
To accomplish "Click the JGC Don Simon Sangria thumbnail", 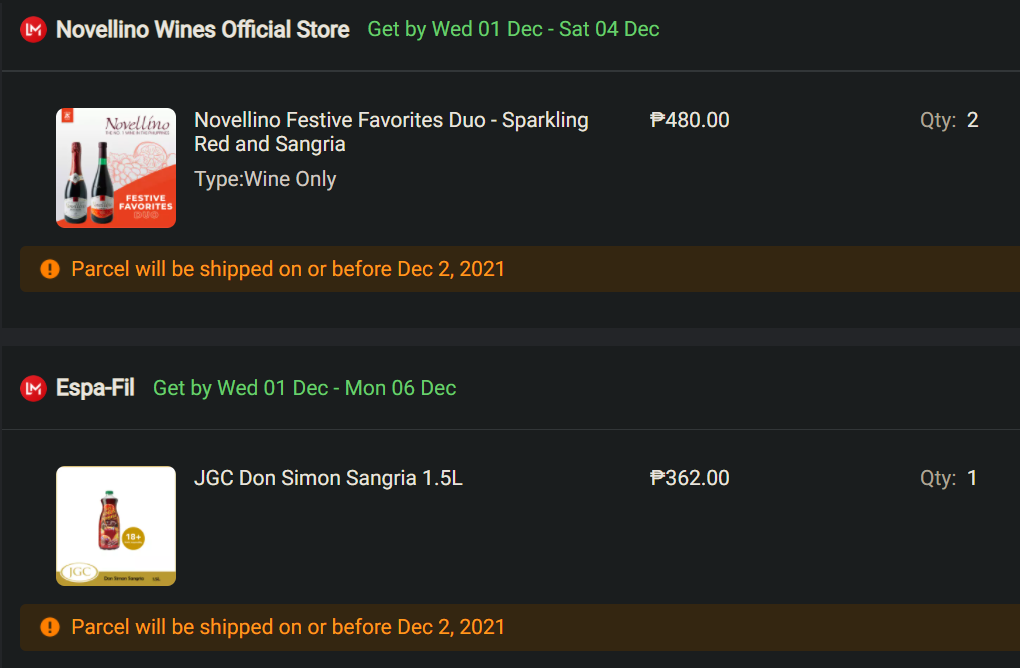I will (x=116, y=526).
